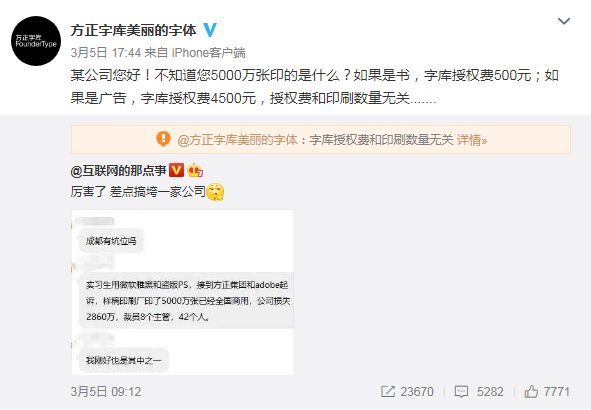Click the comment bubble icon
591x410 pixels.
click(x=461, y=392)
